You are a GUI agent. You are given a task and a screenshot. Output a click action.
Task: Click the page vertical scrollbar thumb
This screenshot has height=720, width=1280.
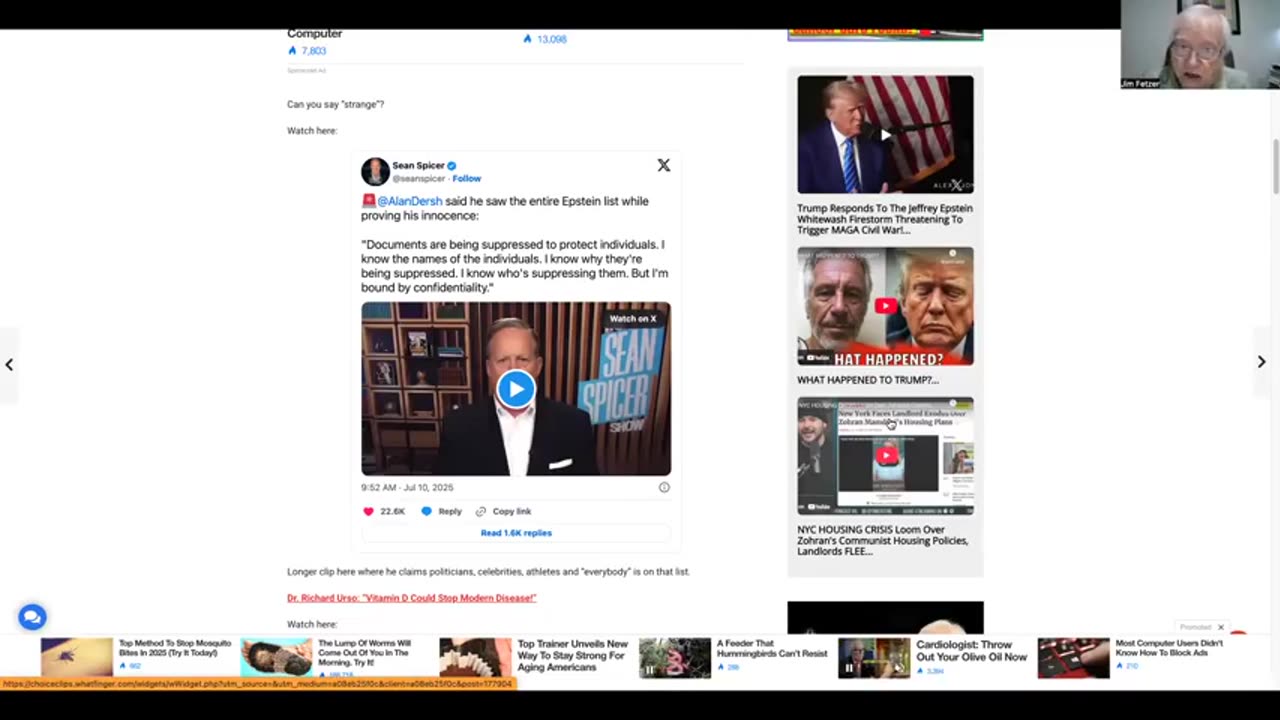(x=1275, y=167)
